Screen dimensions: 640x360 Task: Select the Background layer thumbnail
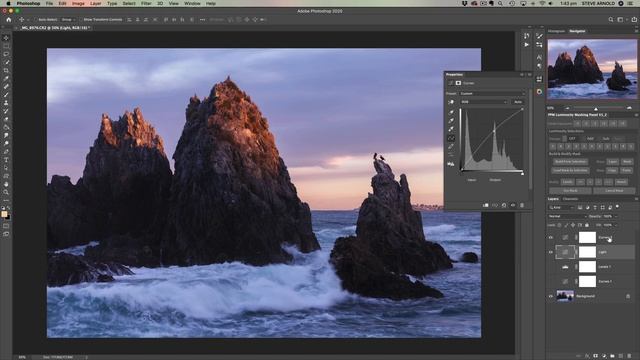(x=565, y=296)
